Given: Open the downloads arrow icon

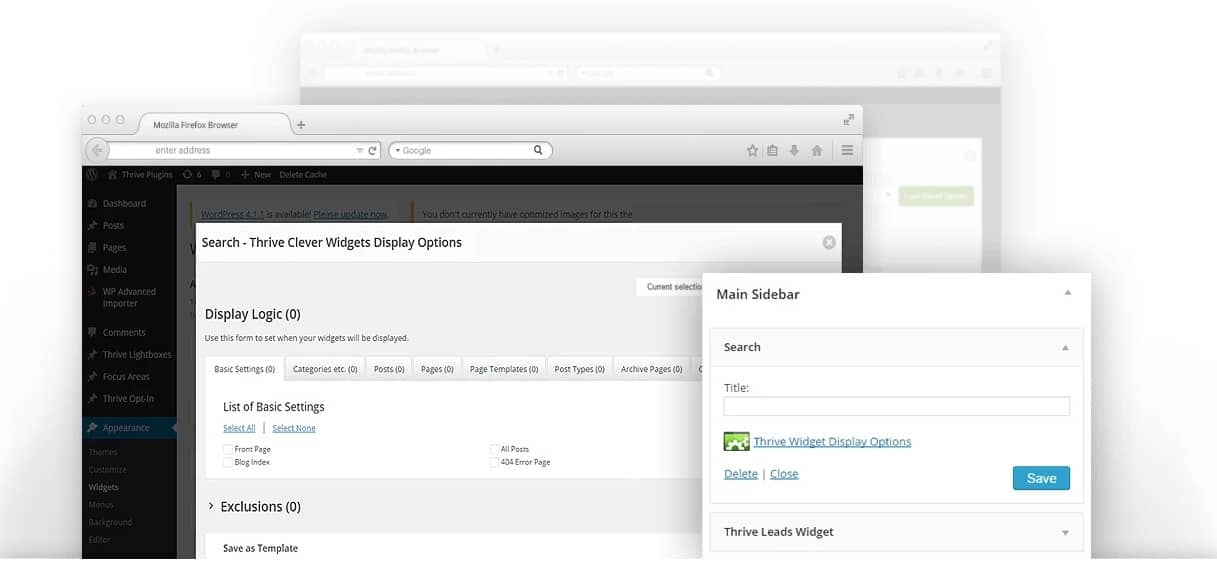Looking at the screenshot, I should tap(795, 150).
